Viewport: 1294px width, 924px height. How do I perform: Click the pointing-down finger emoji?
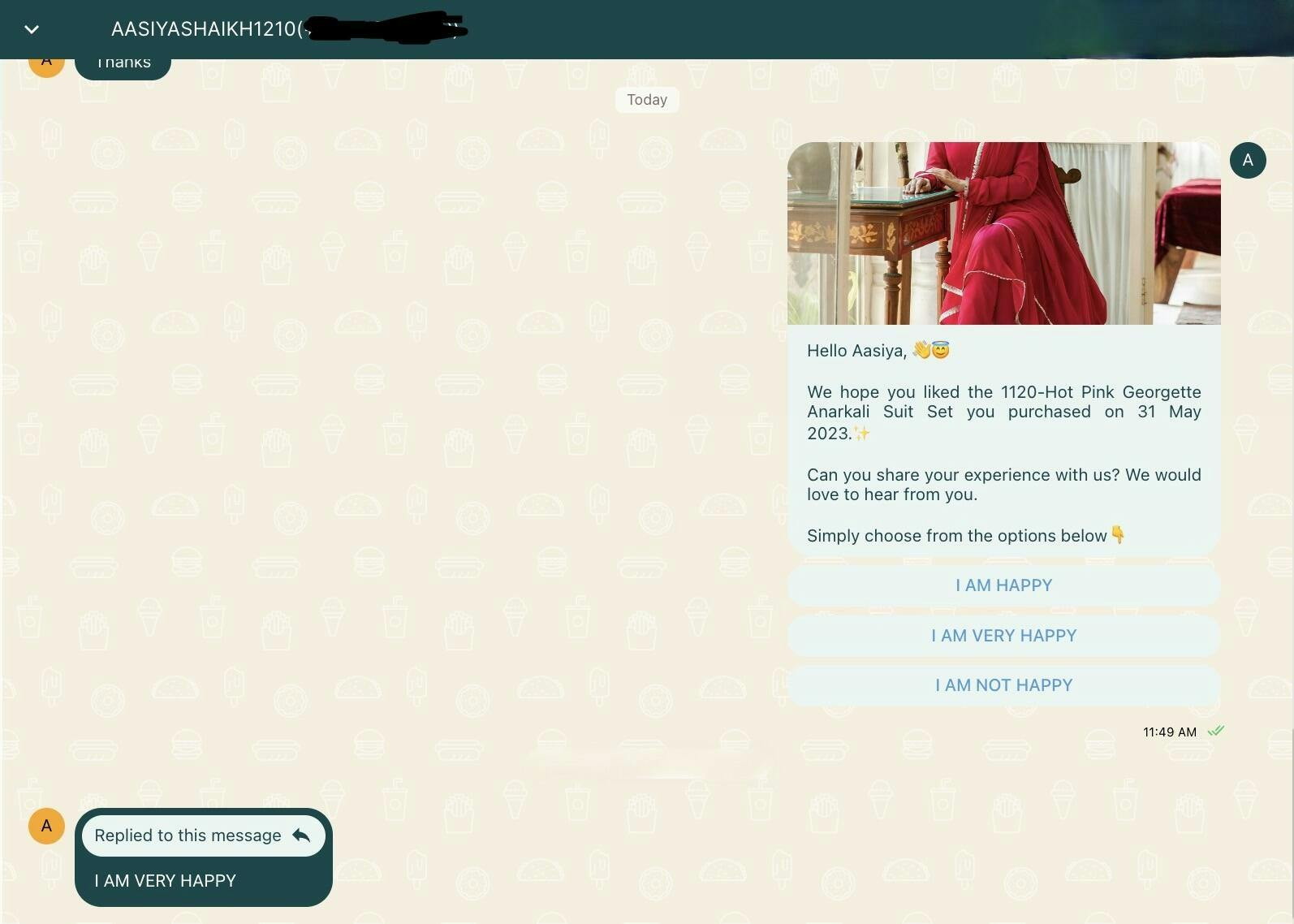1118,534
